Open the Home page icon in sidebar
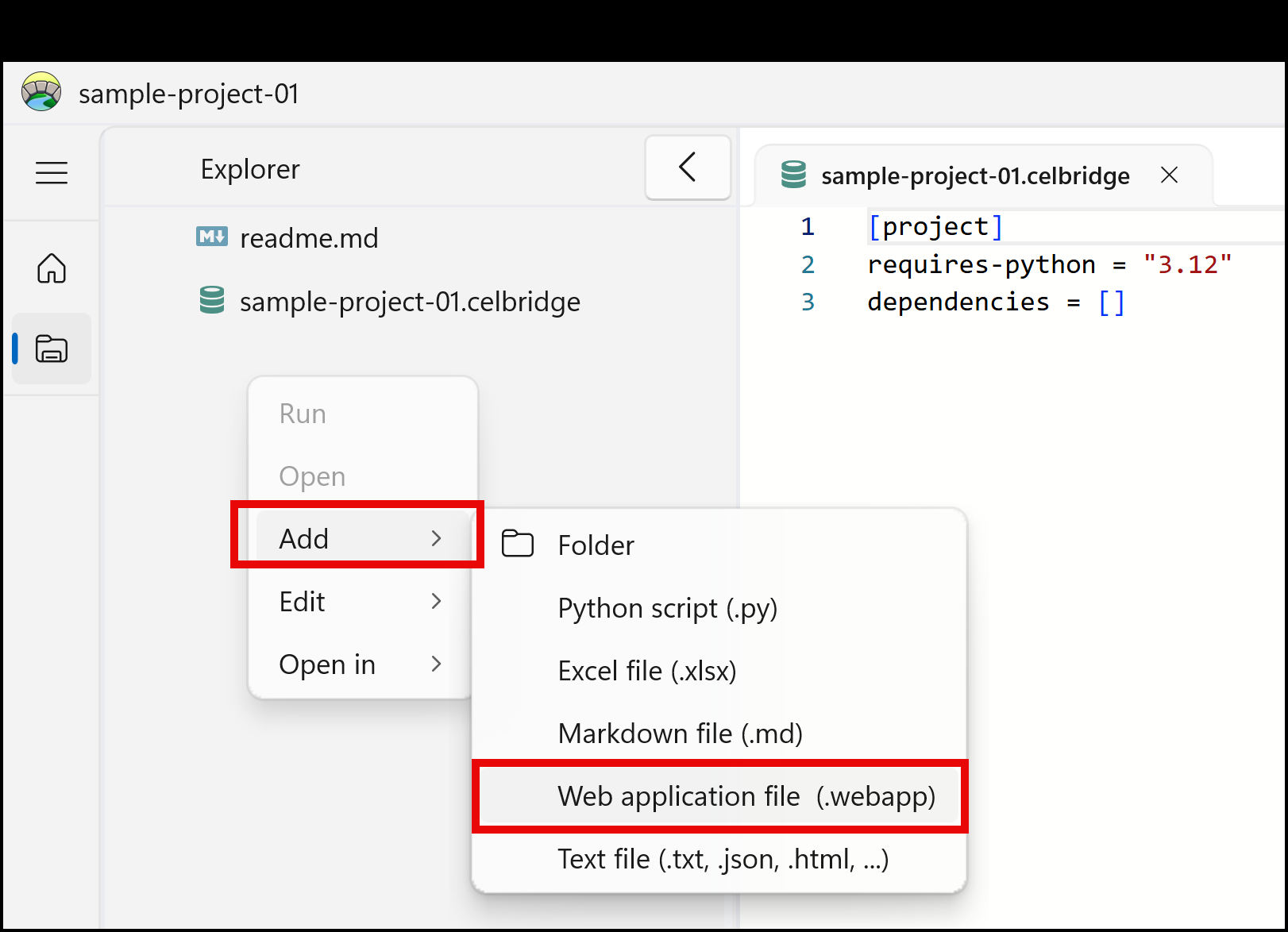Viewport: 1288px width, 932px height. (x=52, y=268)
